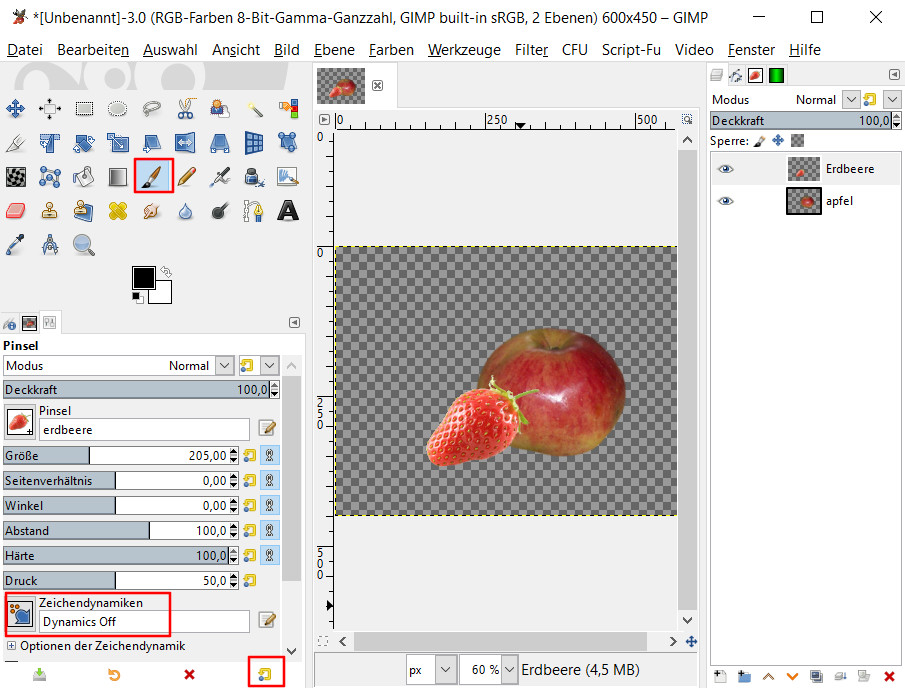Select the Ellipse Select tool
The height and width of the screenshot is (688, 905).
click(x=118, y=109)
